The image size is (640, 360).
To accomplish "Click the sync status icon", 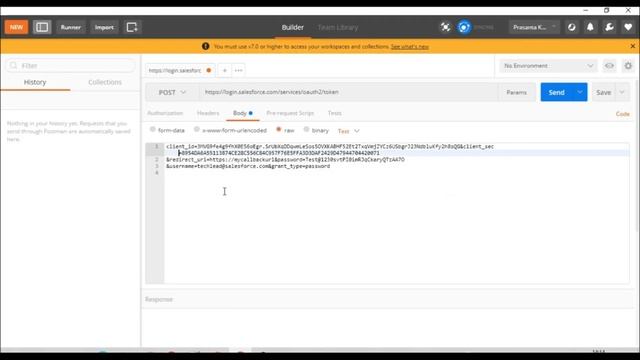I will point(464,27).
